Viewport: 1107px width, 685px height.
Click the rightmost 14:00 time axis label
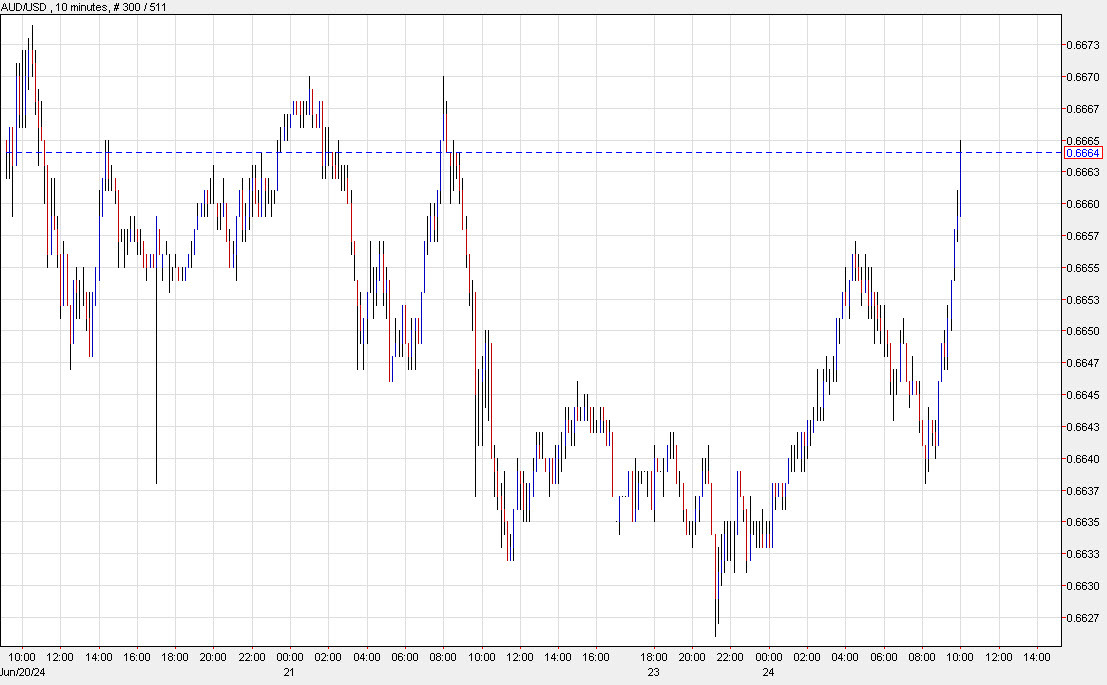coord(1037,658)
